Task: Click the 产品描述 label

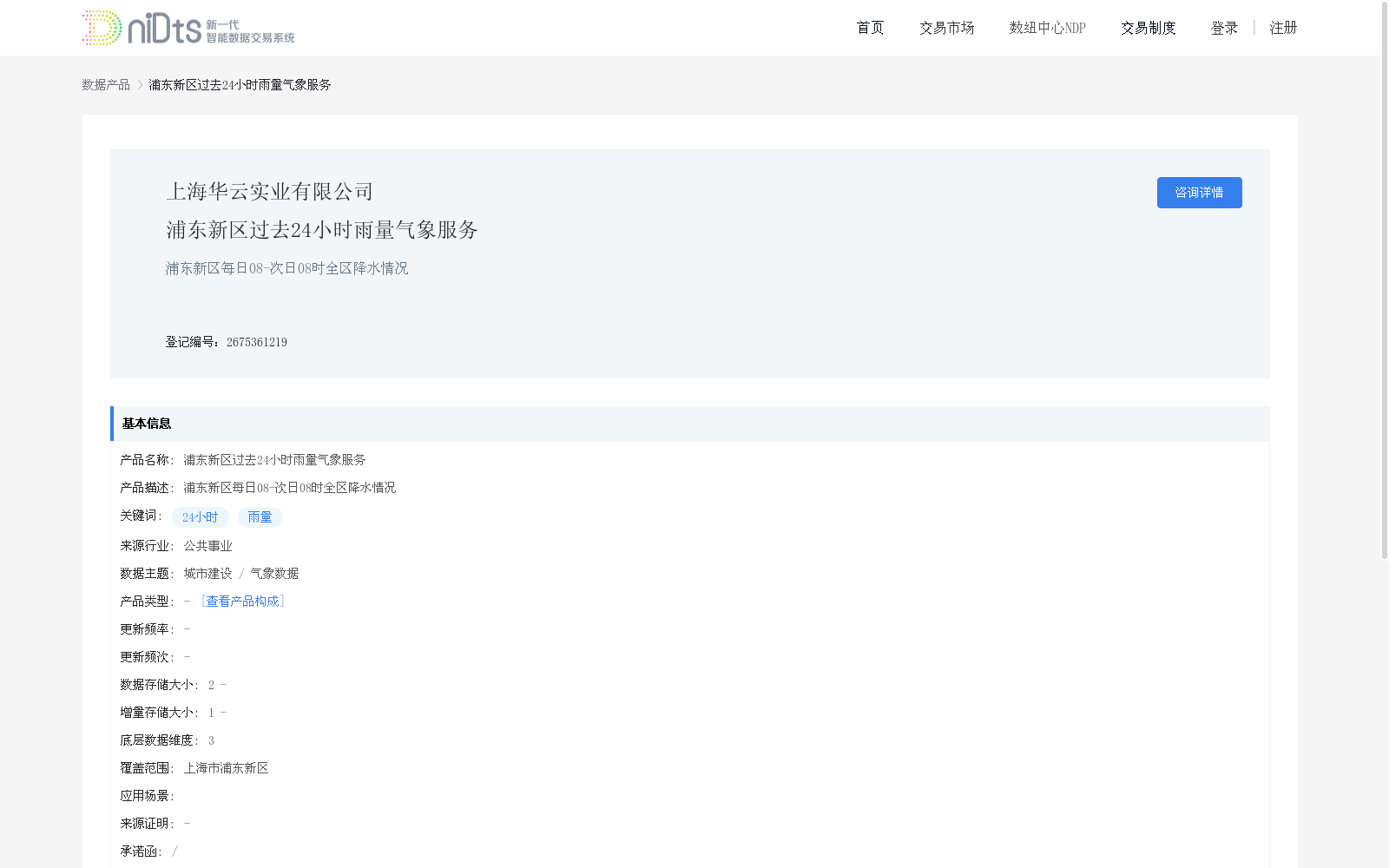Action: 148,487
